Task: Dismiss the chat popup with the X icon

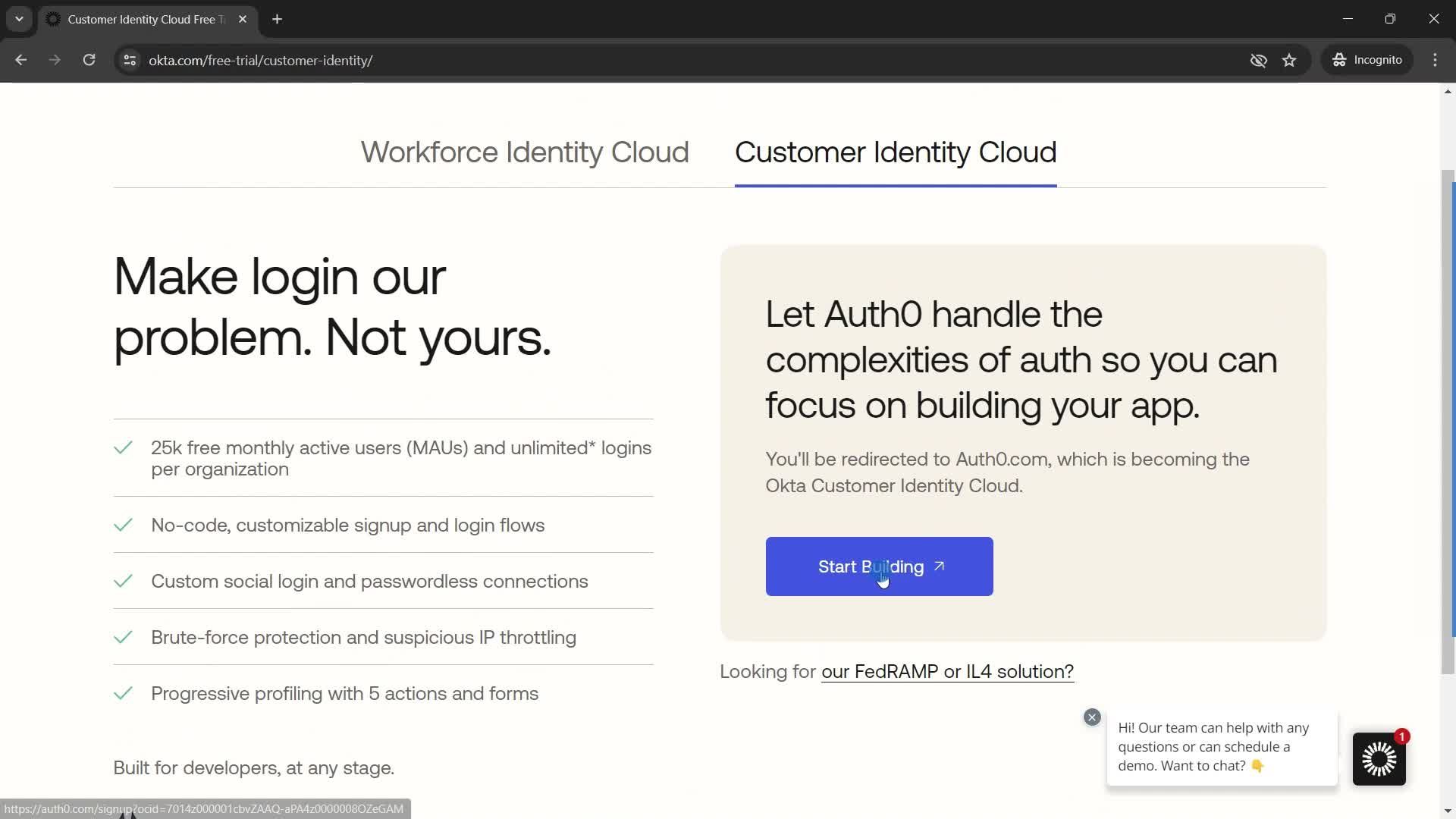Action: [1092, 717]
